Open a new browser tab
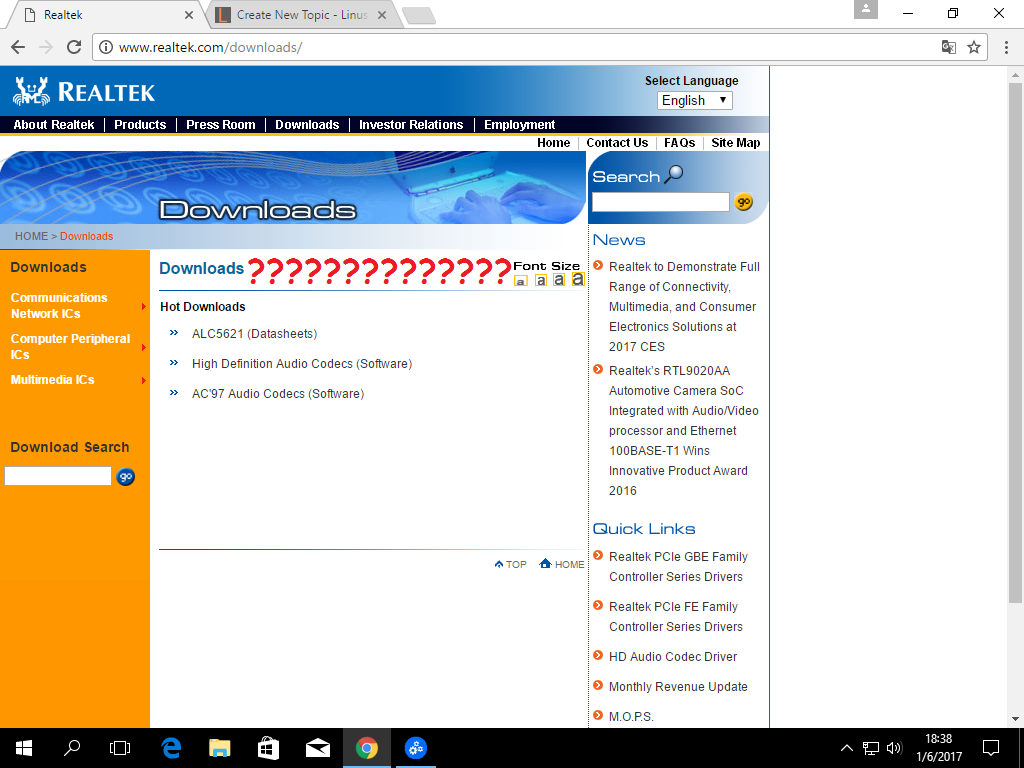 pos(419,16)
